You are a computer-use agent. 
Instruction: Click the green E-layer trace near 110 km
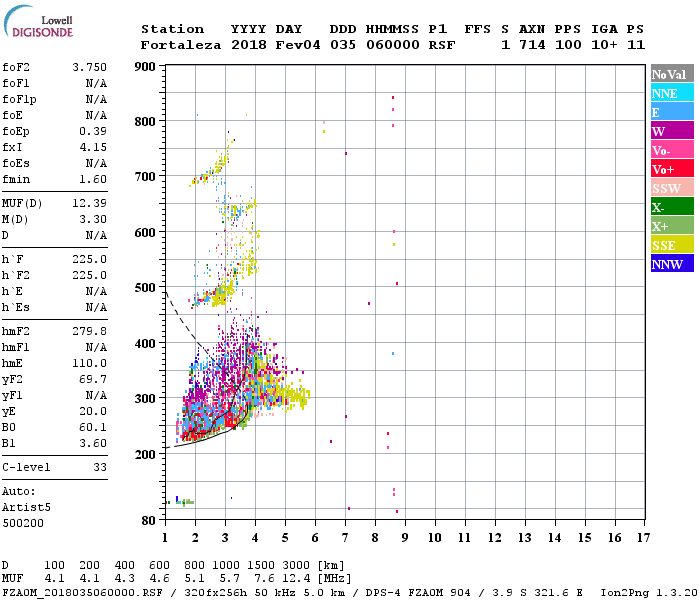click(185, 502)
